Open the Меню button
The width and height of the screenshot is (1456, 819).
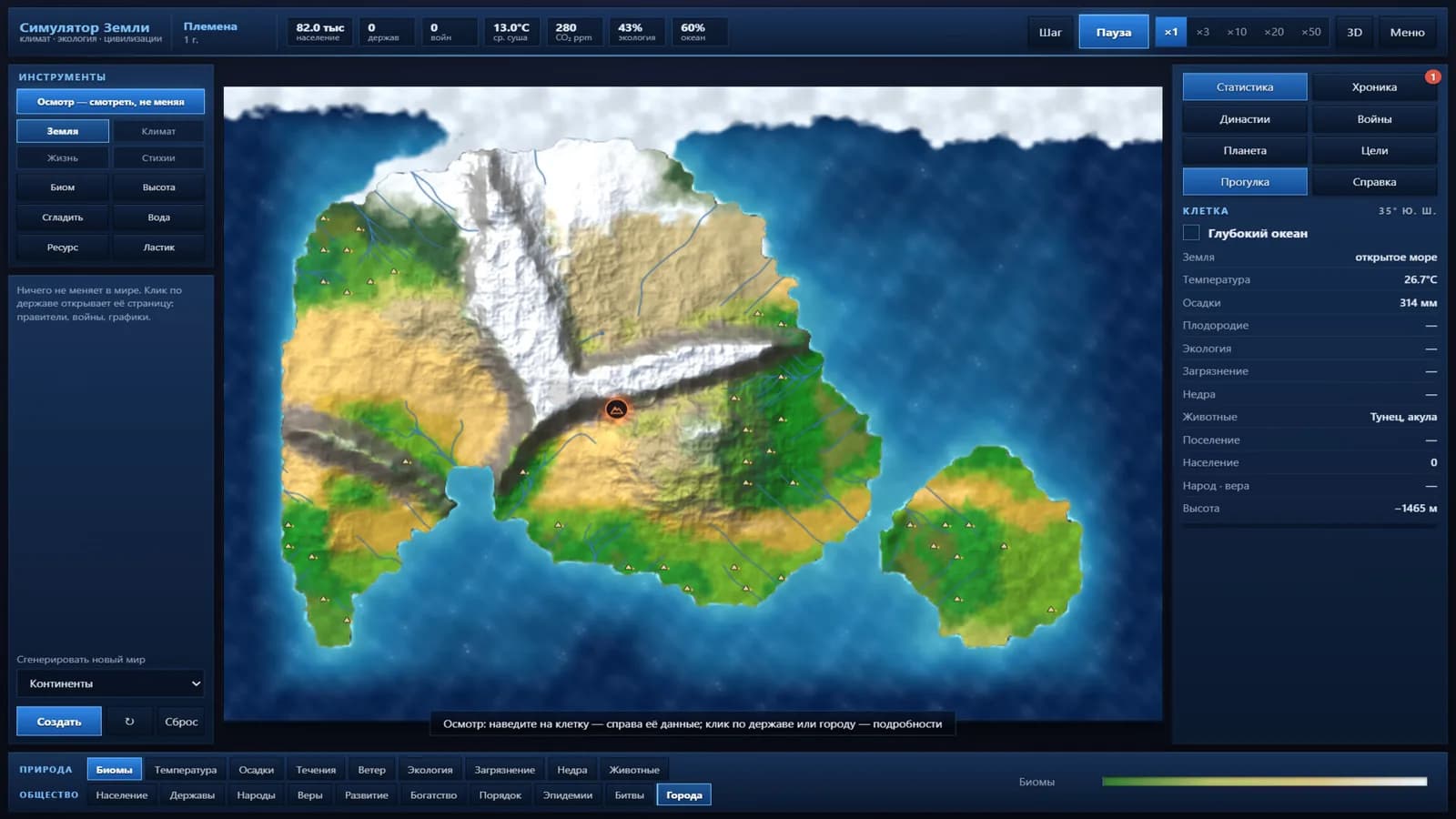click(x=1407, y=32)
